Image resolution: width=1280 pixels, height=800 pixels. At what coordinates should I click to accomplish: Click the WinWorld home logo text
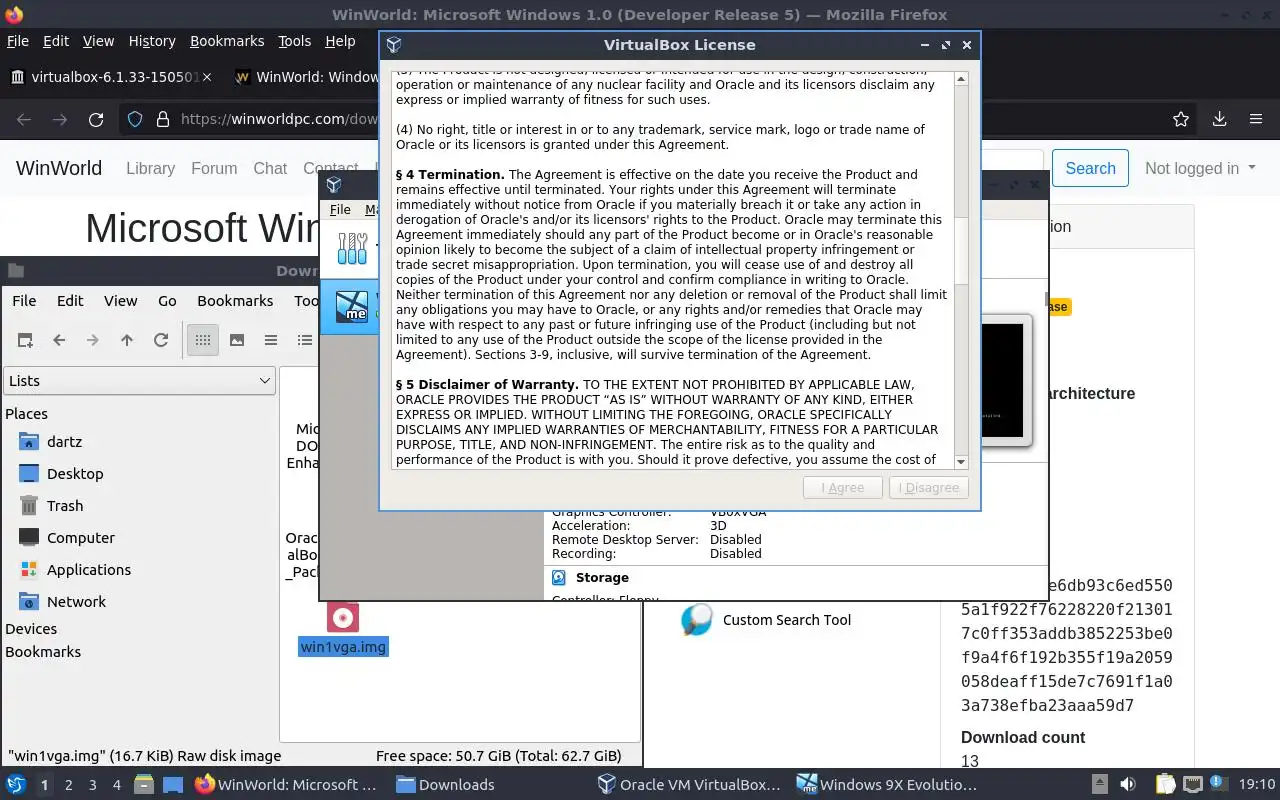59,168
